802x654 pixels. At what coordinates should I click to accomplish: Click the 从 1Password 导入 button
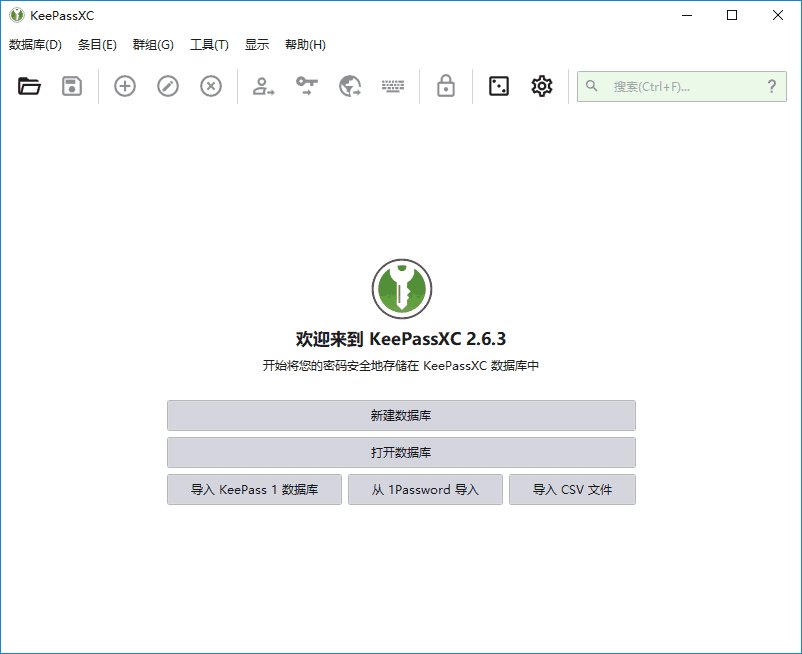coord(425,489)
